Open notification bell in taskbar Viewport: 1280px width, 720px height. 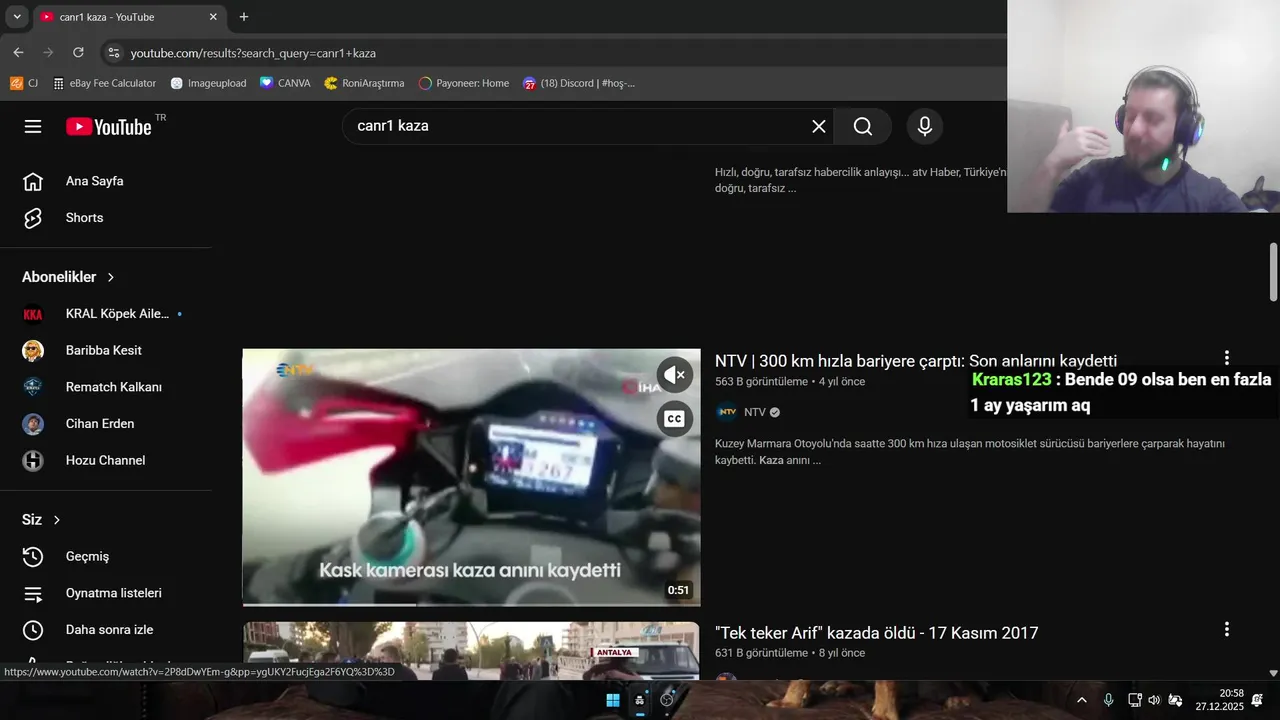pos(1257,700)
